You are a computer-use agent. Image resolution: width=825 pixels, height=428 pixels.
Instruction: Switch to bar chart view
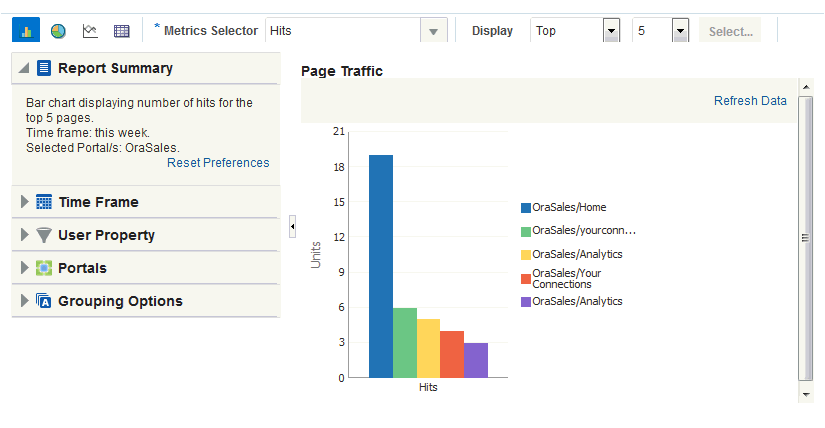pos(26,31)
